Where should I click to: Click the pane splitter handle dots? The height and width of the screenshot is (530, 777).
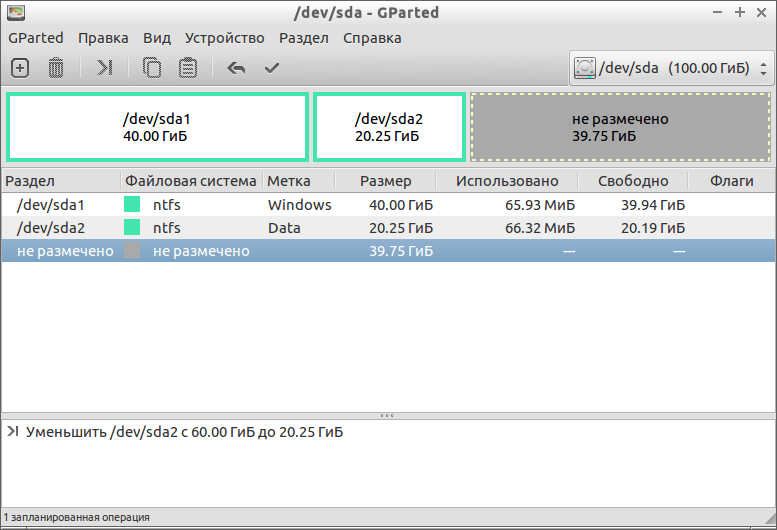[x=387, y=416]
